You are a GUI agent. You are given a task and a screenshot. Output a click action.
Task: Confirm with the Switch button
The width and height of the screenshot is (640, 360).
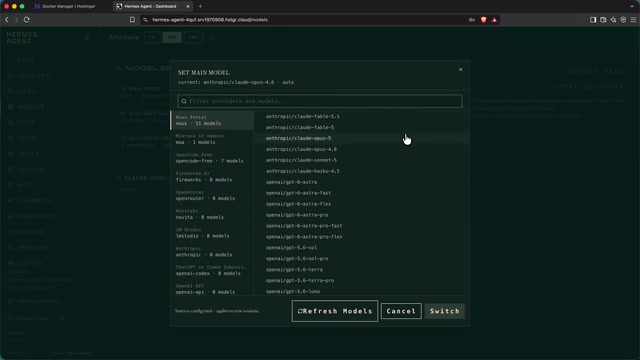coord(444,311)
